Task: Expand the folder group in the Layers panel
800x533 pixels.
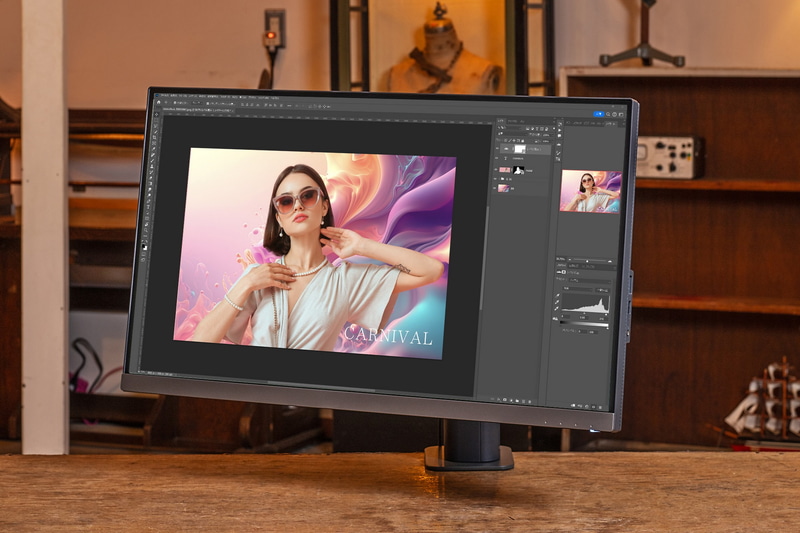Action: 499,179
